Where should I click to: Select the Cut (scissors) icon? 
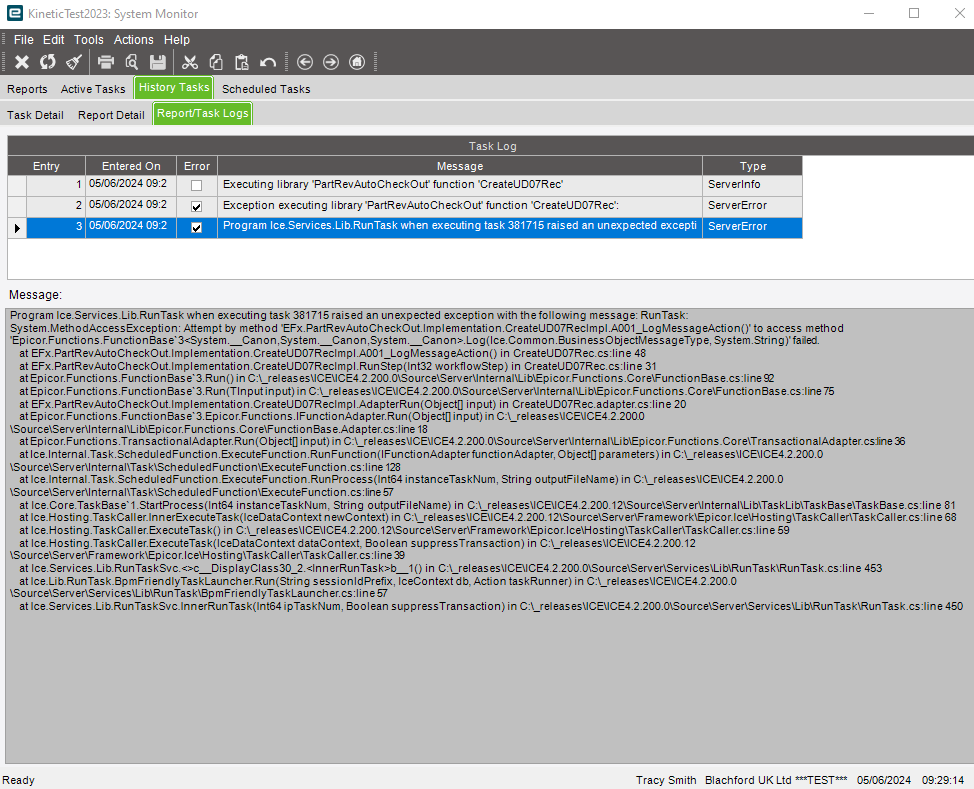[190, 62]
